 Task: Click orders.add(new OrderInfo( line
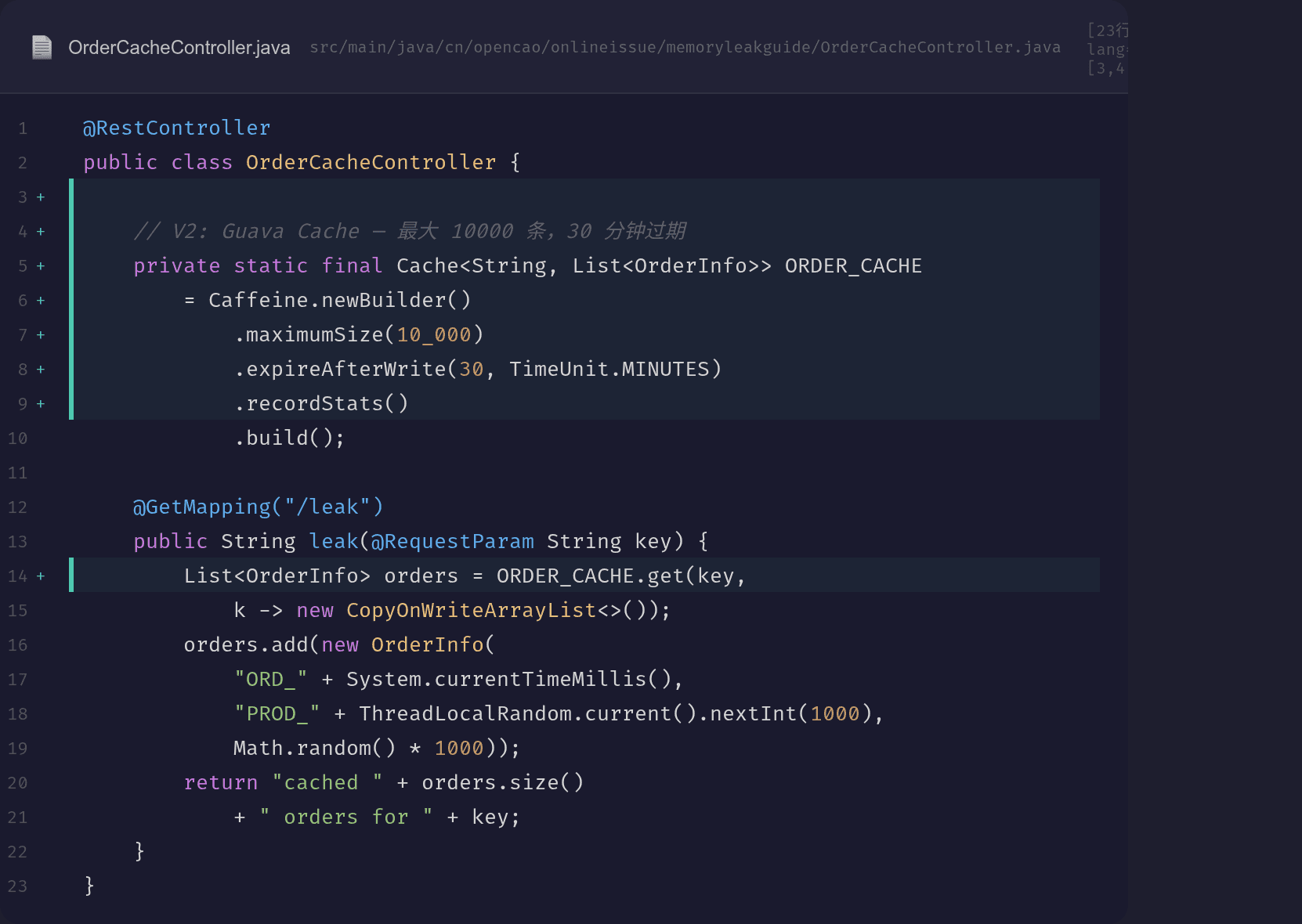[339, 644]
